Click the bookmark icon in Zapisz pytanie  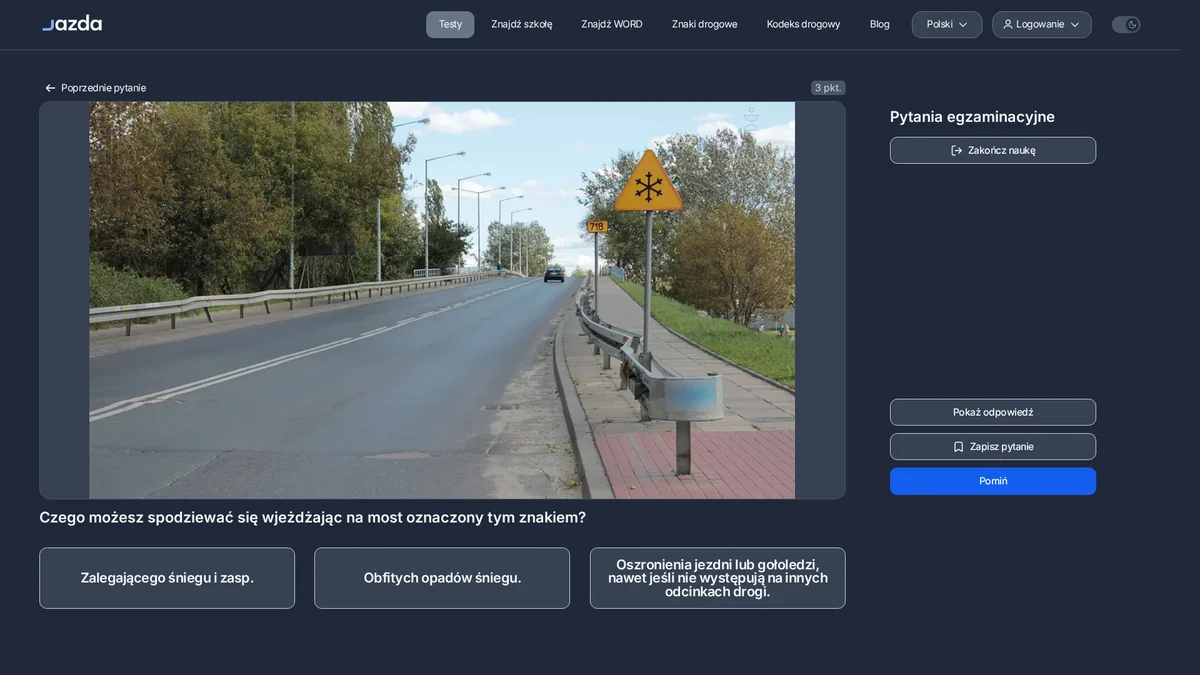(958, 447)
